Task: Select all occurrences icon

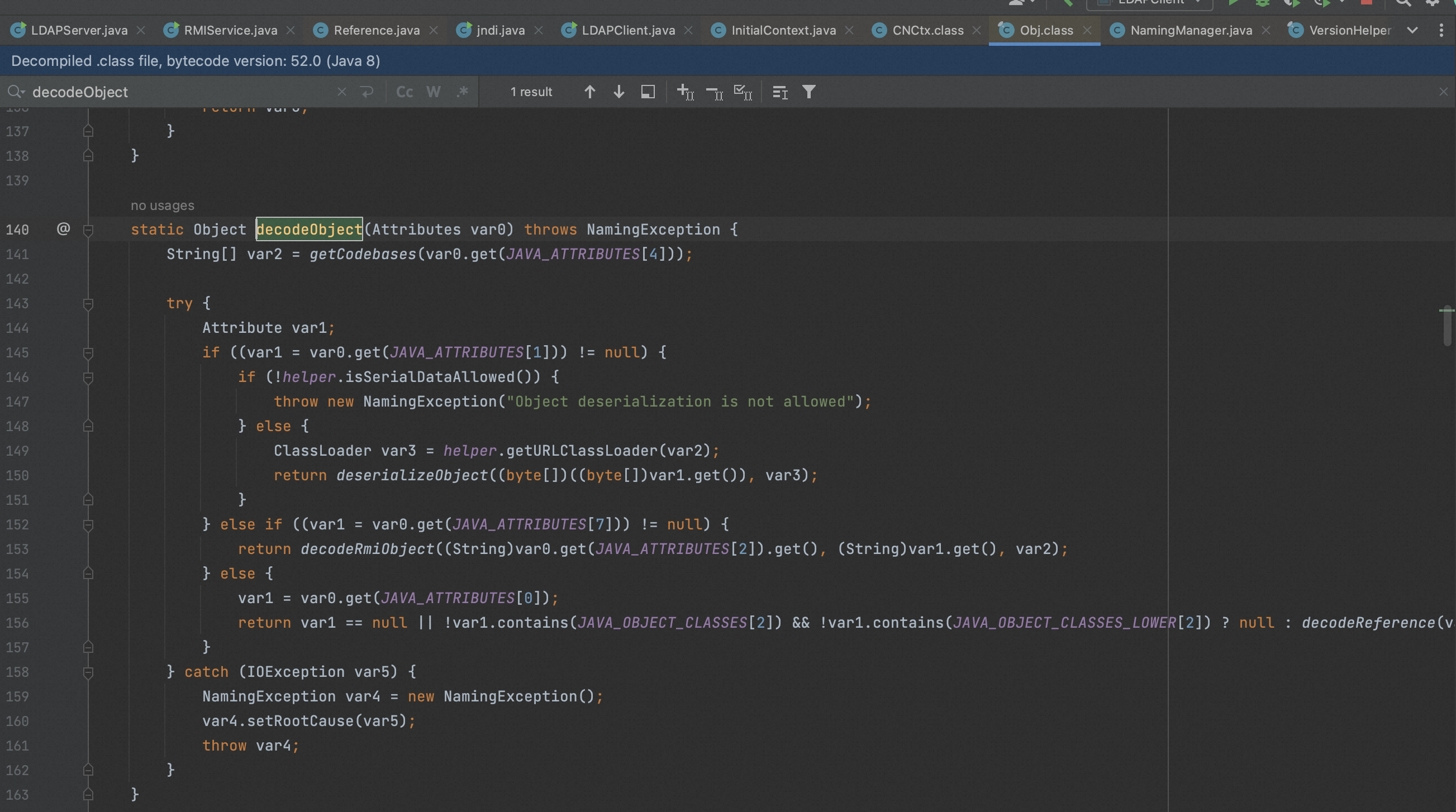Action: tap(743, 92)
